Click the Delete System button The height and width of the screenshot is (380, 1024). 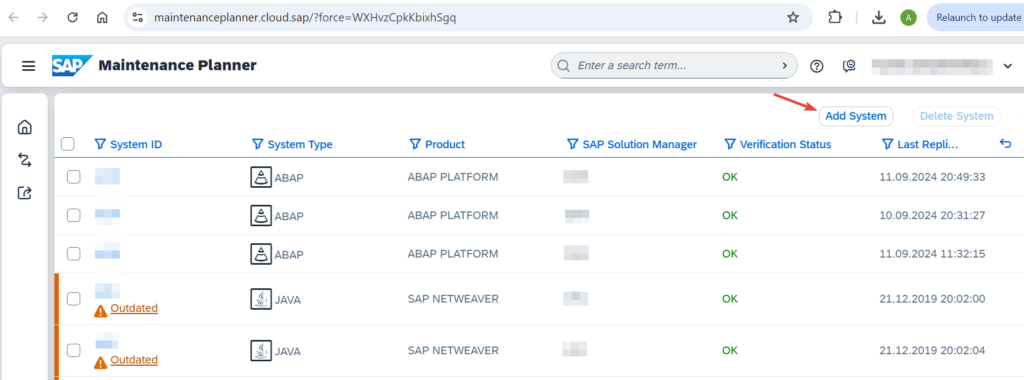[957, 116]
